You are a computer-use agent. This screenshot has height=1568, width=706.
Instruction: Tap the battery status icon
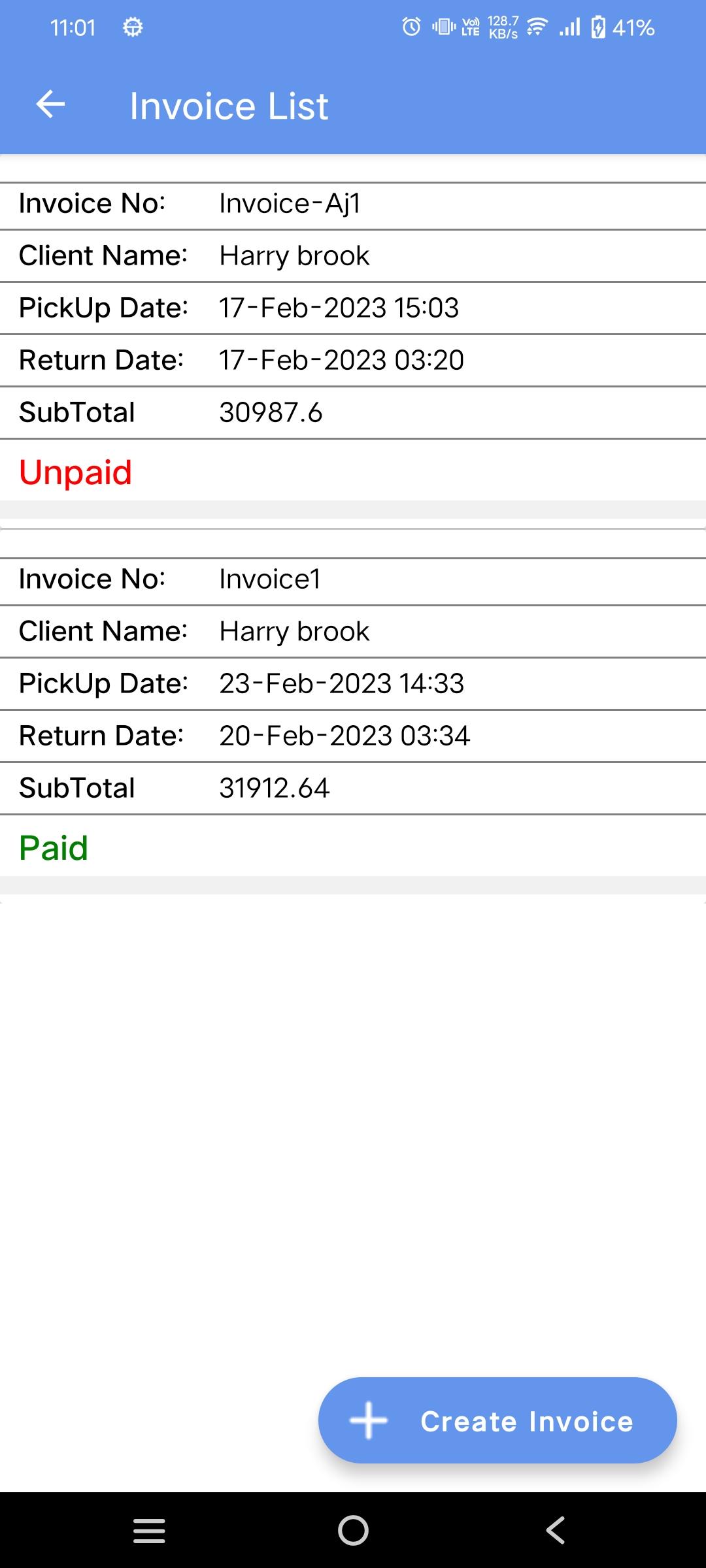pyautogui.click(x=597, y=27)
